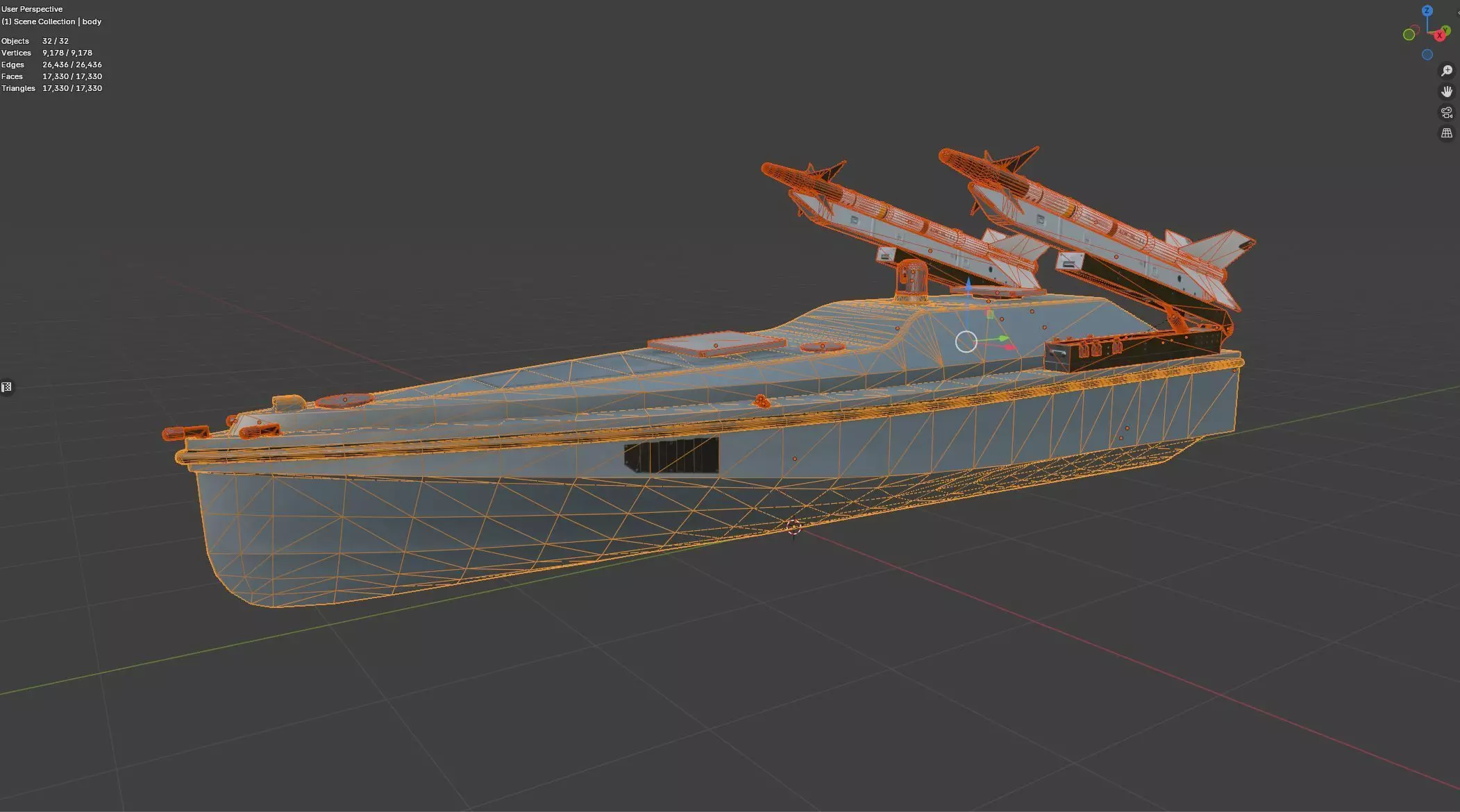Click the 3D cursor under the hull

point(794,527)
